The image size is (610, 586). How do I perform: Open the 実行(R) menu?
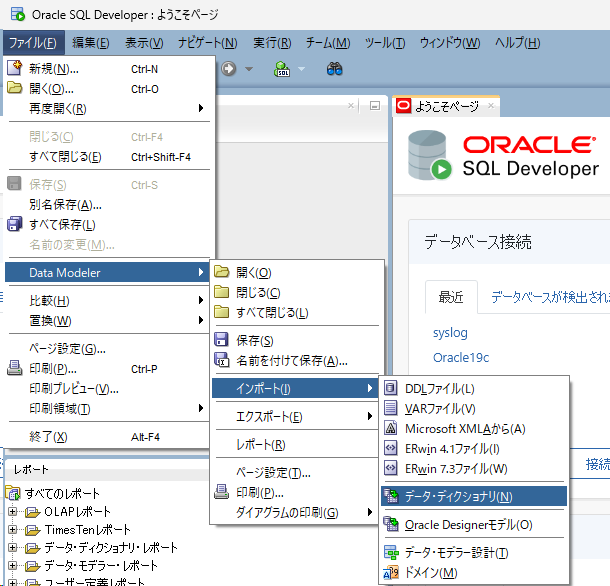[x=272, y=42]
